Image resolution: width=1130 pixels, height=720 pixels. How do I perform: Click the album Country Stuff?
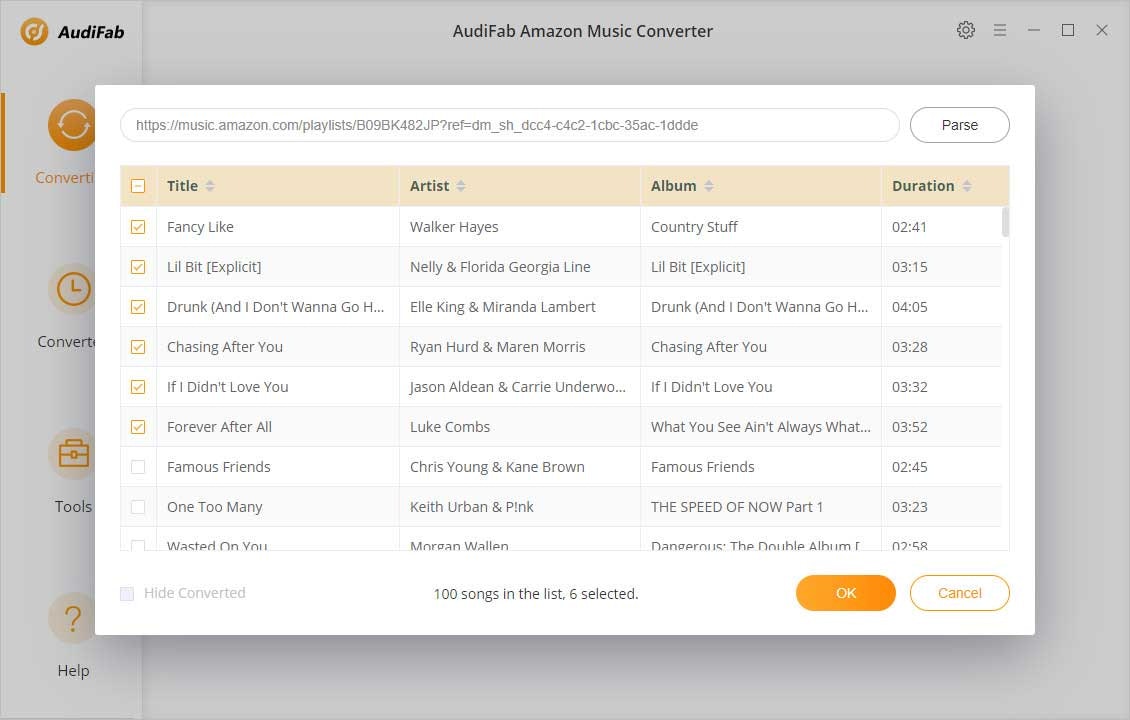click(694, 227)
